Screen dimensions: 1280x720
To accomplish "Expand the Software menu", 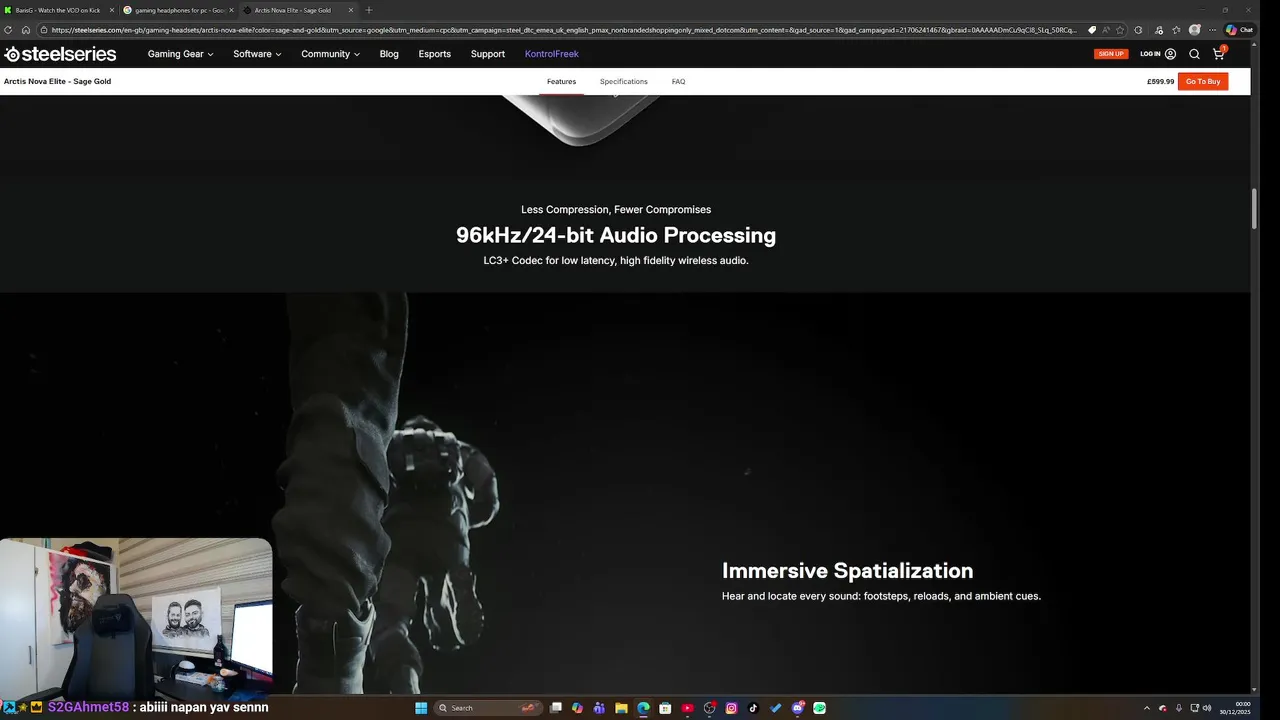I will (257, 54).
